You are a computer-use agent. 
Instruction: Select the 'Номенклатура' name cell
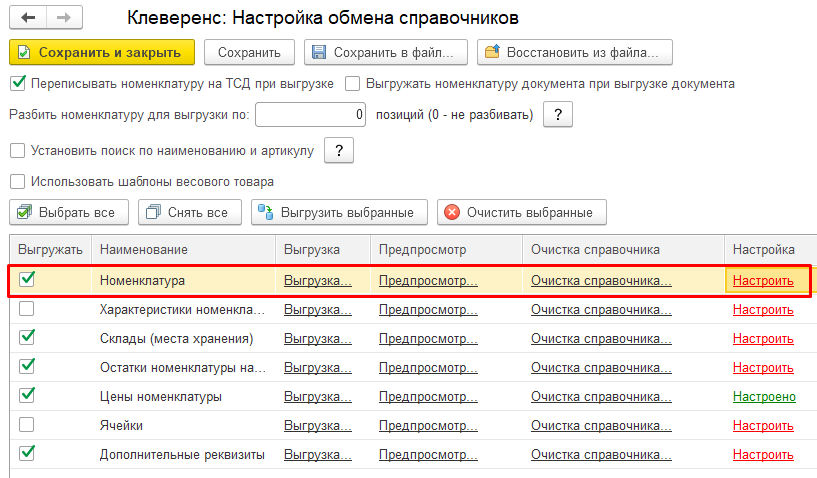(x=183, y=280)
